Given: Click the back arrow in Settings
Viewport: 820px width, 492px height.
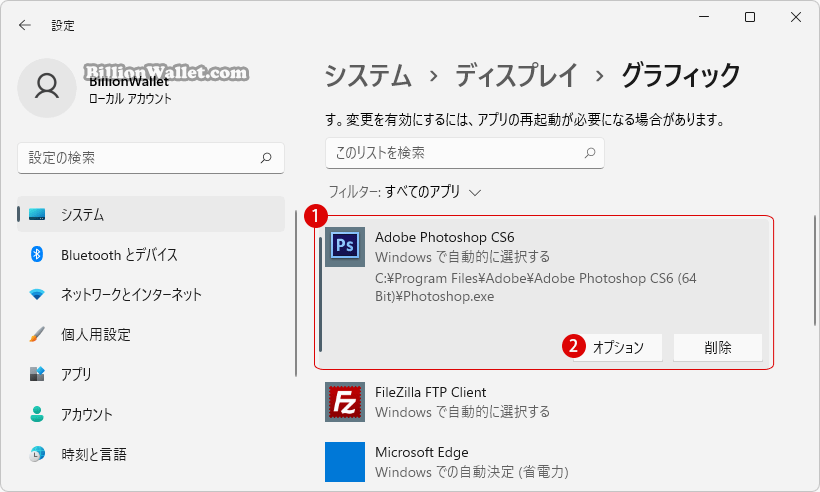Looking at the screenshot, I should click(25, 25).
